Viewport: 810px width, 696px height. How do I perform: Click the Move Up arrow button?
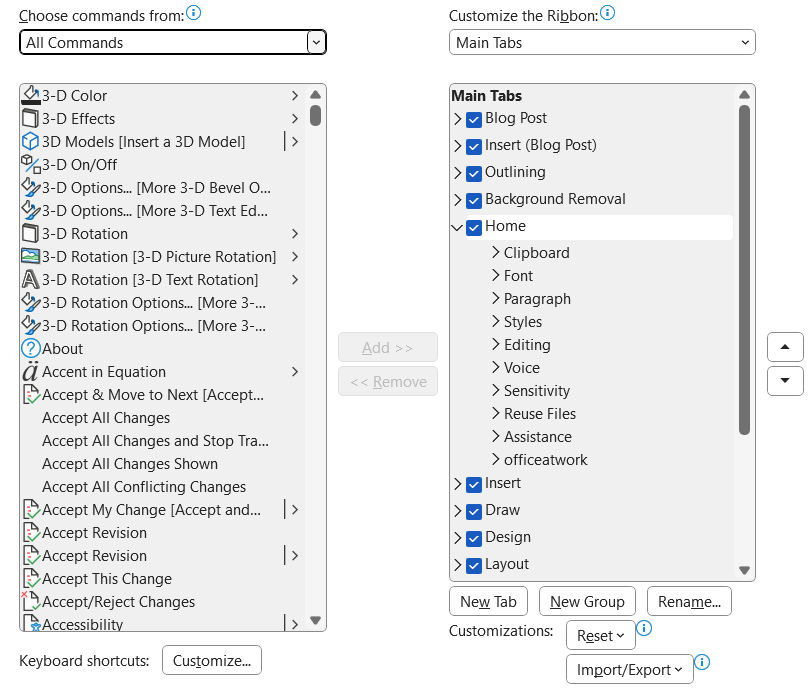tap(785, 347)
